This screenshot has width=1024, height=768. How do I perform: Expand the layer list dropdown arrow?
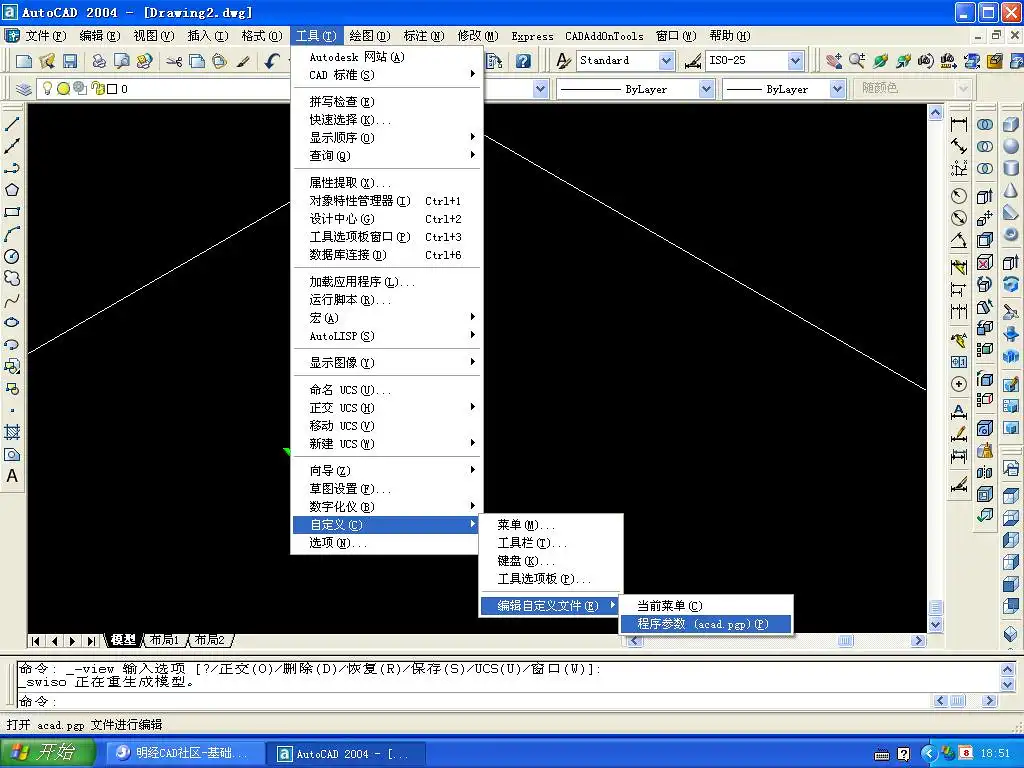coord(540,89)
